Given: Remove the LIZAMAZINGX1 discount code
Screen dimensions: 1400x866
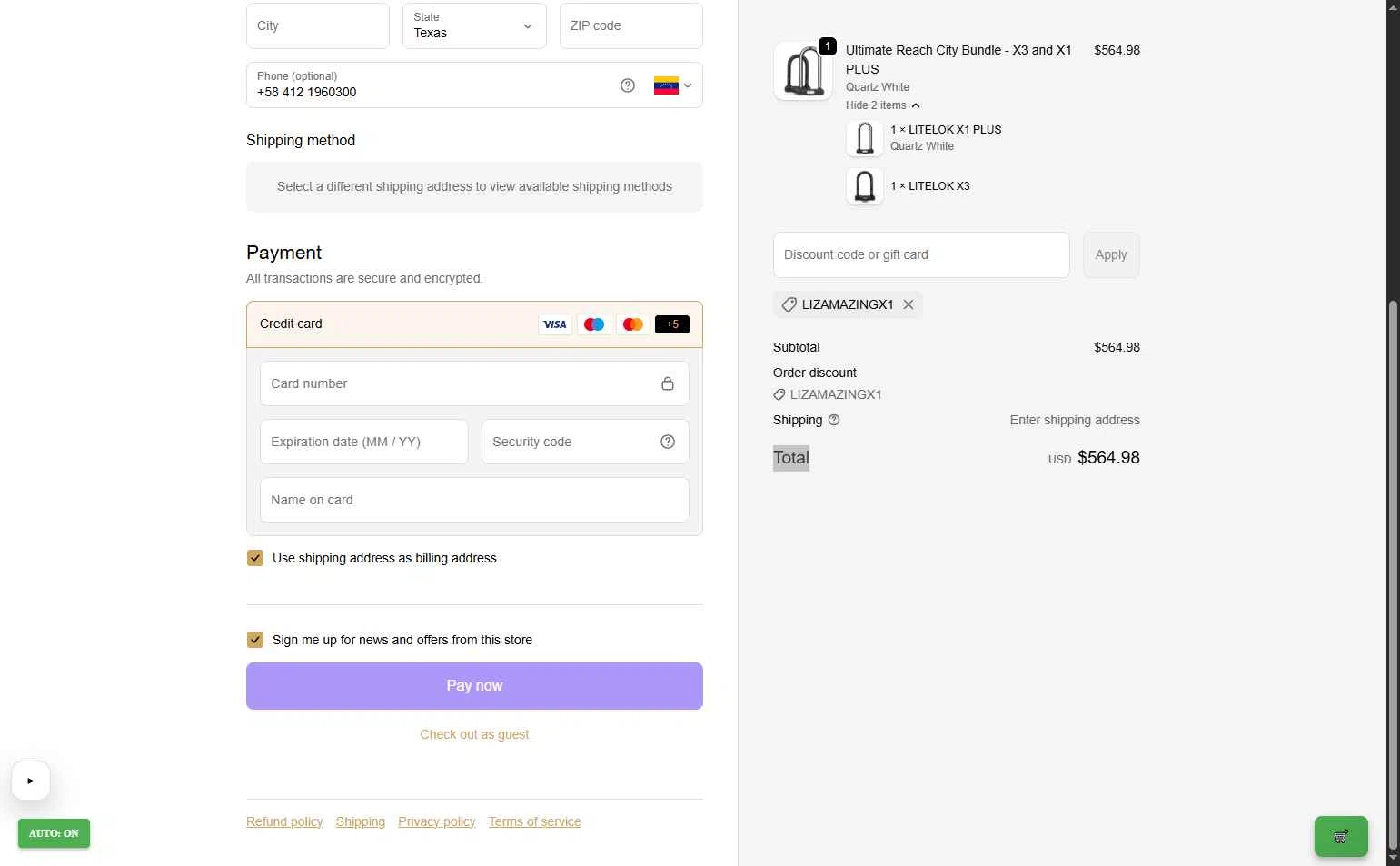Looking at the screenshot, I should tap(909, 304).
